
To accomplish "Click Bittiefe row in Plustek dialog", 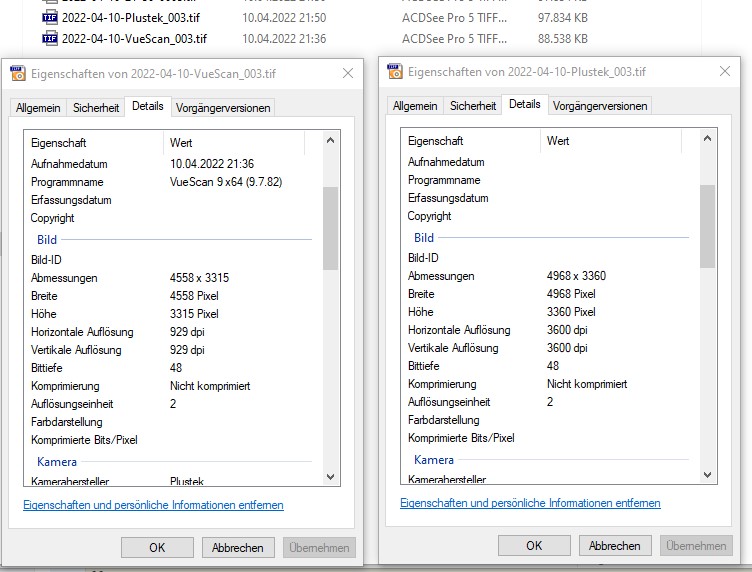I will (x=550, y=366).
